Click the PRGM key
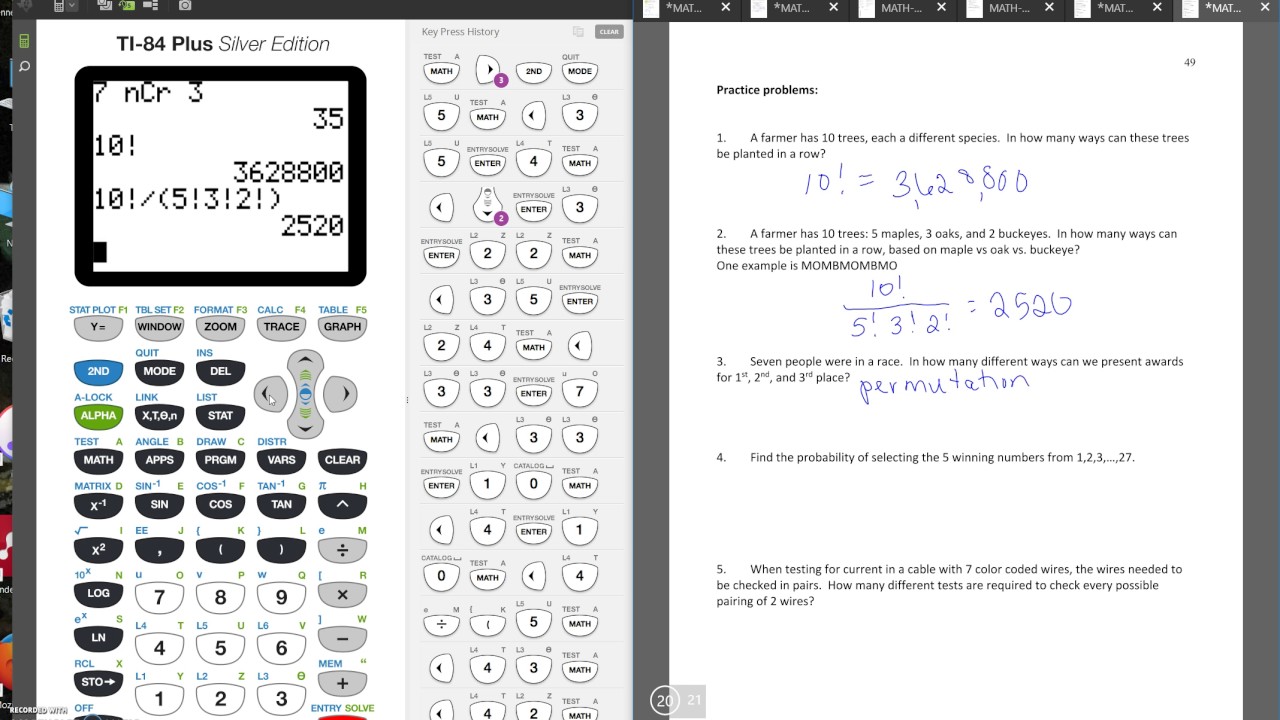This screenshot has width=1280, height=720. (220, 460)
